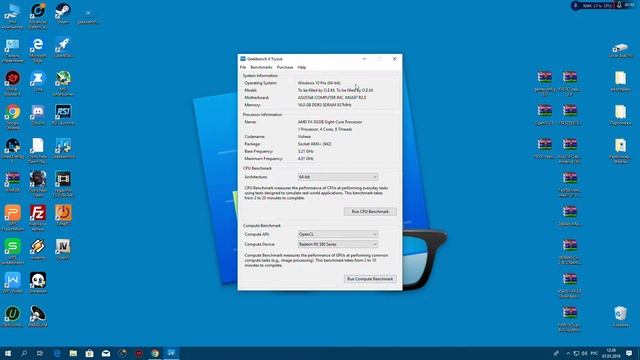640x360 pixels.
Task: Select the OpenIV desktop shortcut
Action: click(63, 249)
